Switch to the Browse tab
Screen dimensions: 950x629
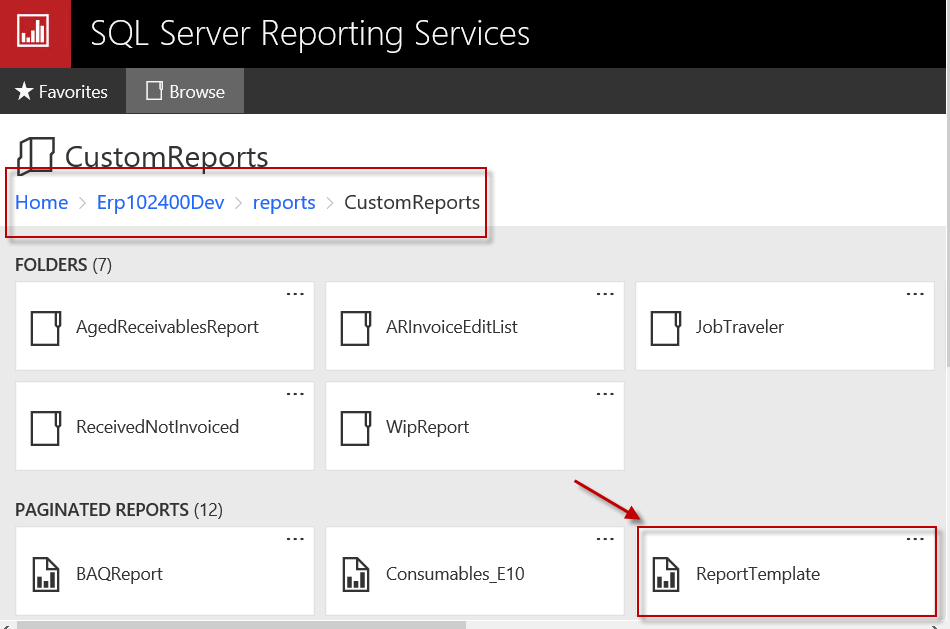185,92
